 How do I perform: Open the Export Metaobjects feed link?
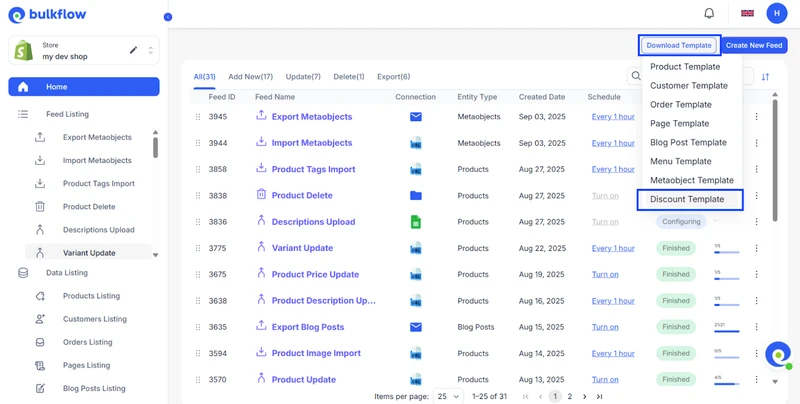coord(312,117)
